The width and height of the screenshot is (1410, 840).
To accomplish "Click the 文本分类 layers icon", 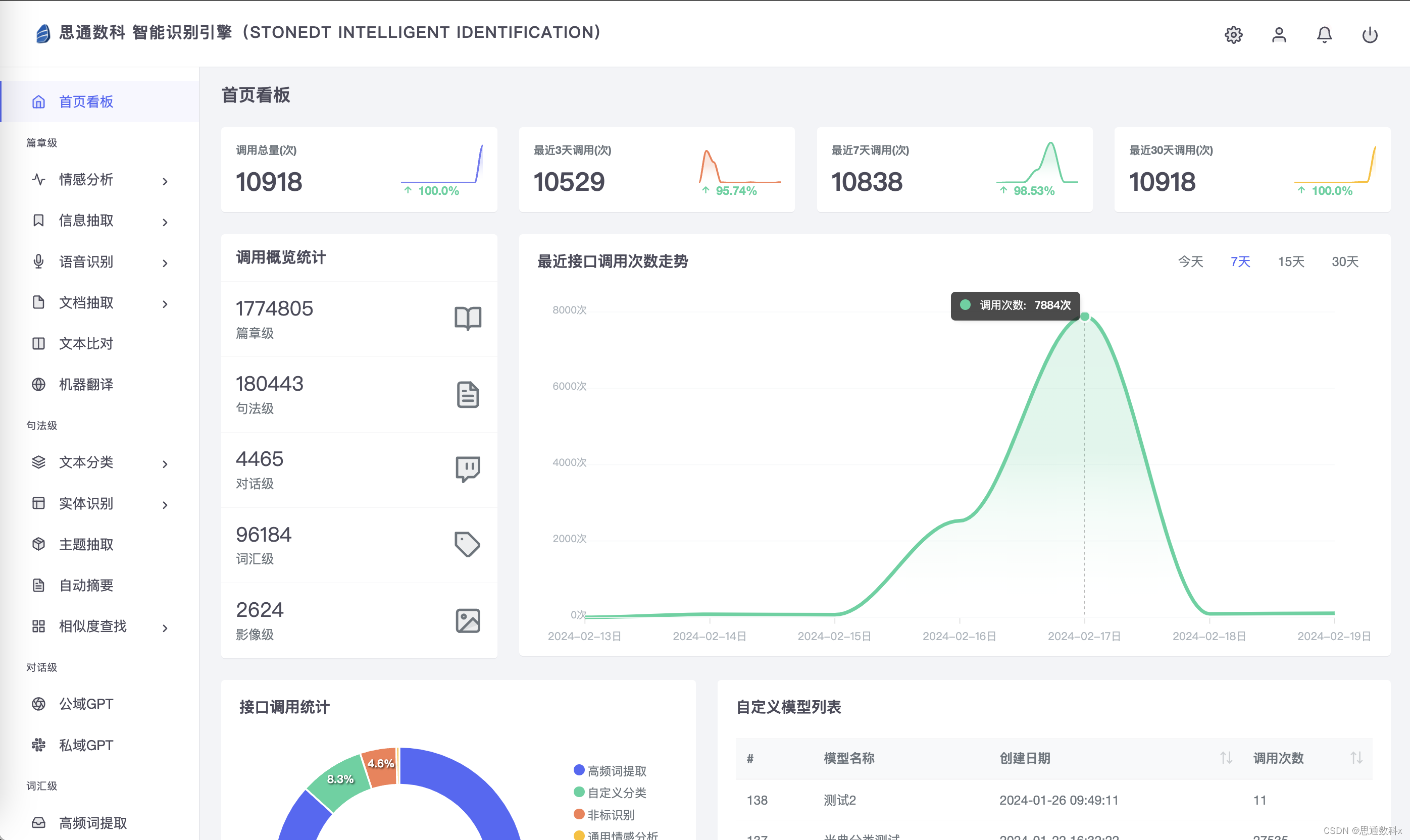I will (x=38, y=462).
